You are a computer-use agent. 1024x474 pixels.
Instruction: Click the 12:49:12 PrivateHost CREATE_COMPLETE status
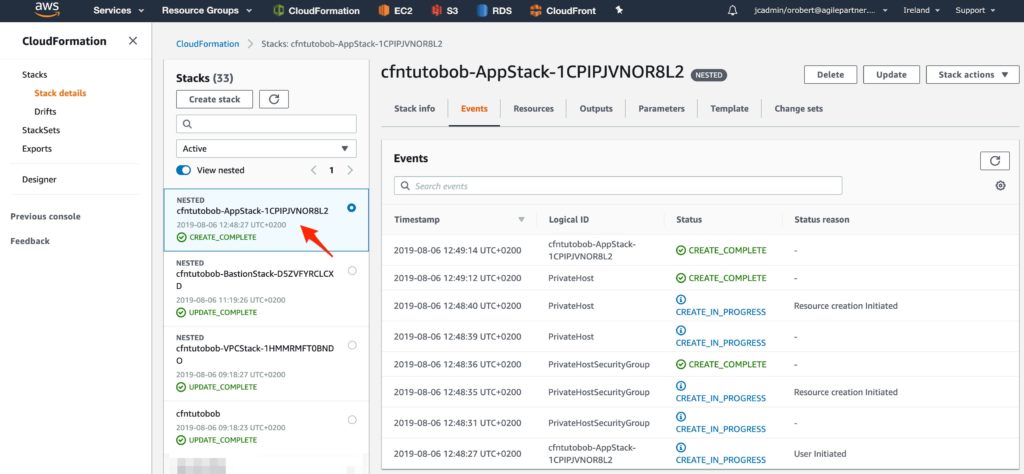click(x=721, y=278)
